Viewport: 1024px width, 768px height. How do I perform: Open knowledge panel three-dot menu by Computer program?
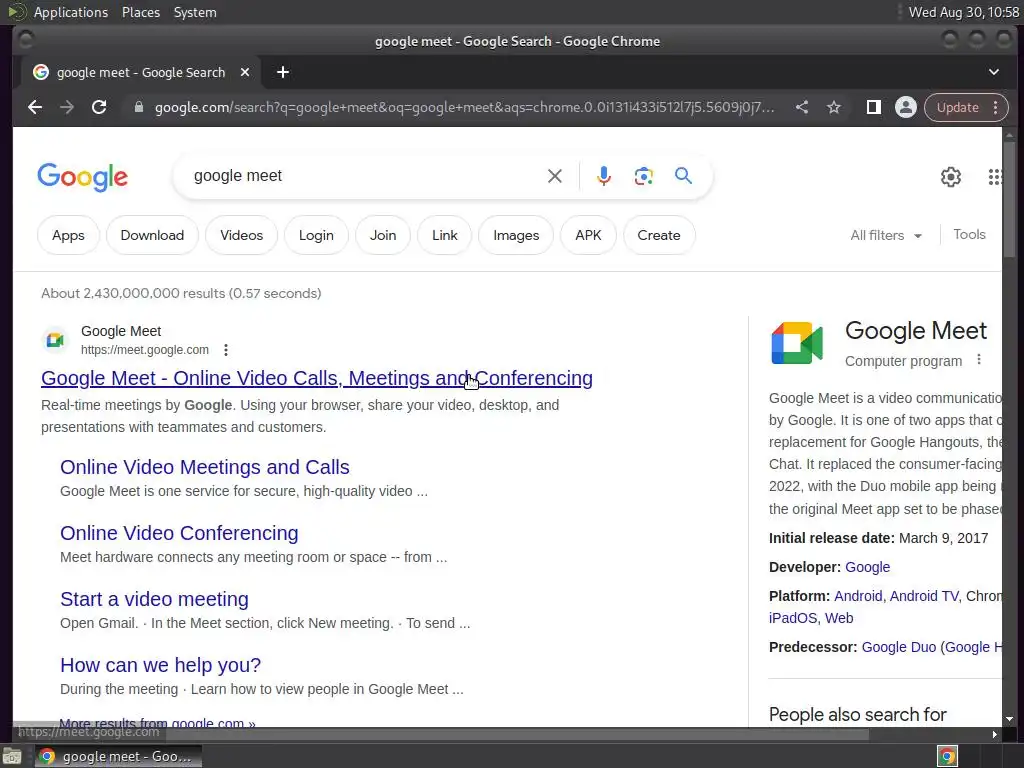click(x=979, y=360)
